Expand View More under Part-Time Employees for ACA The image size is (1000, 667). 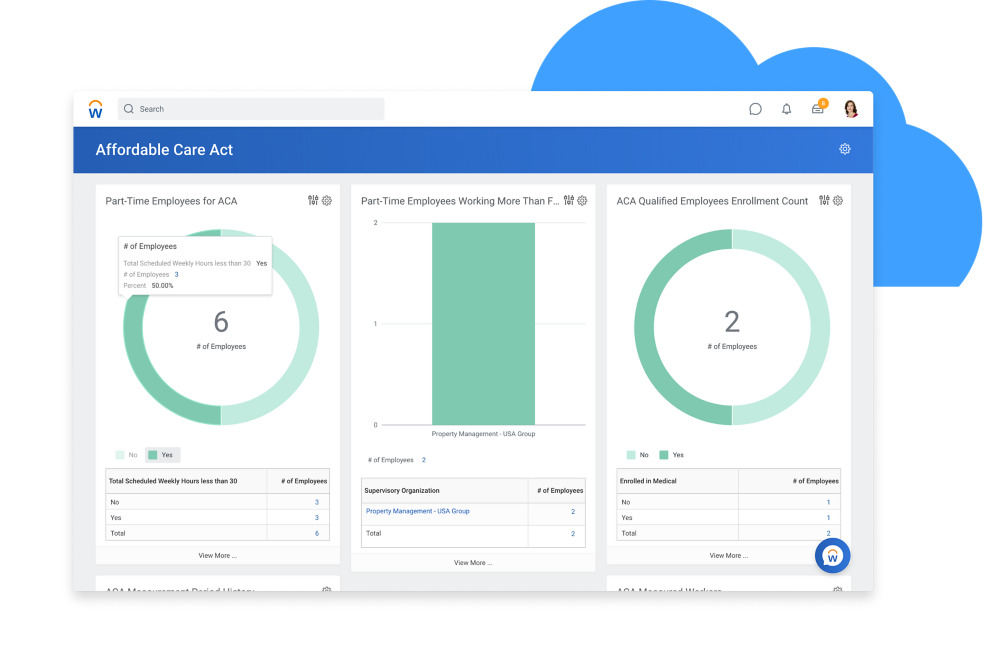click(x=217, y=555)
